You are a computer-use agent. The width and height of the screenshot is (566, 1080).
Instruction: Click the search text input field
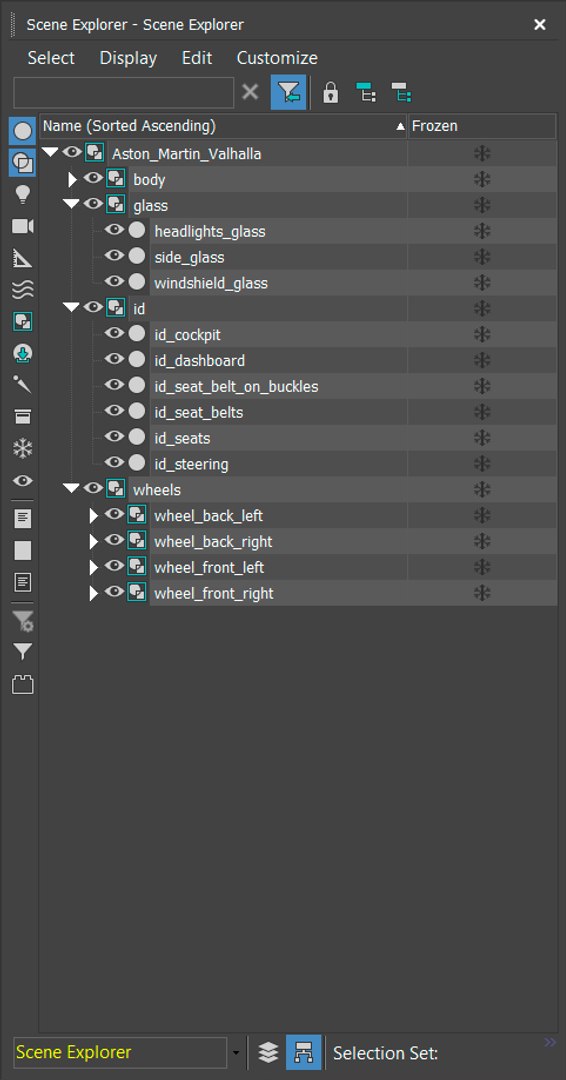(x=123, y=92)
